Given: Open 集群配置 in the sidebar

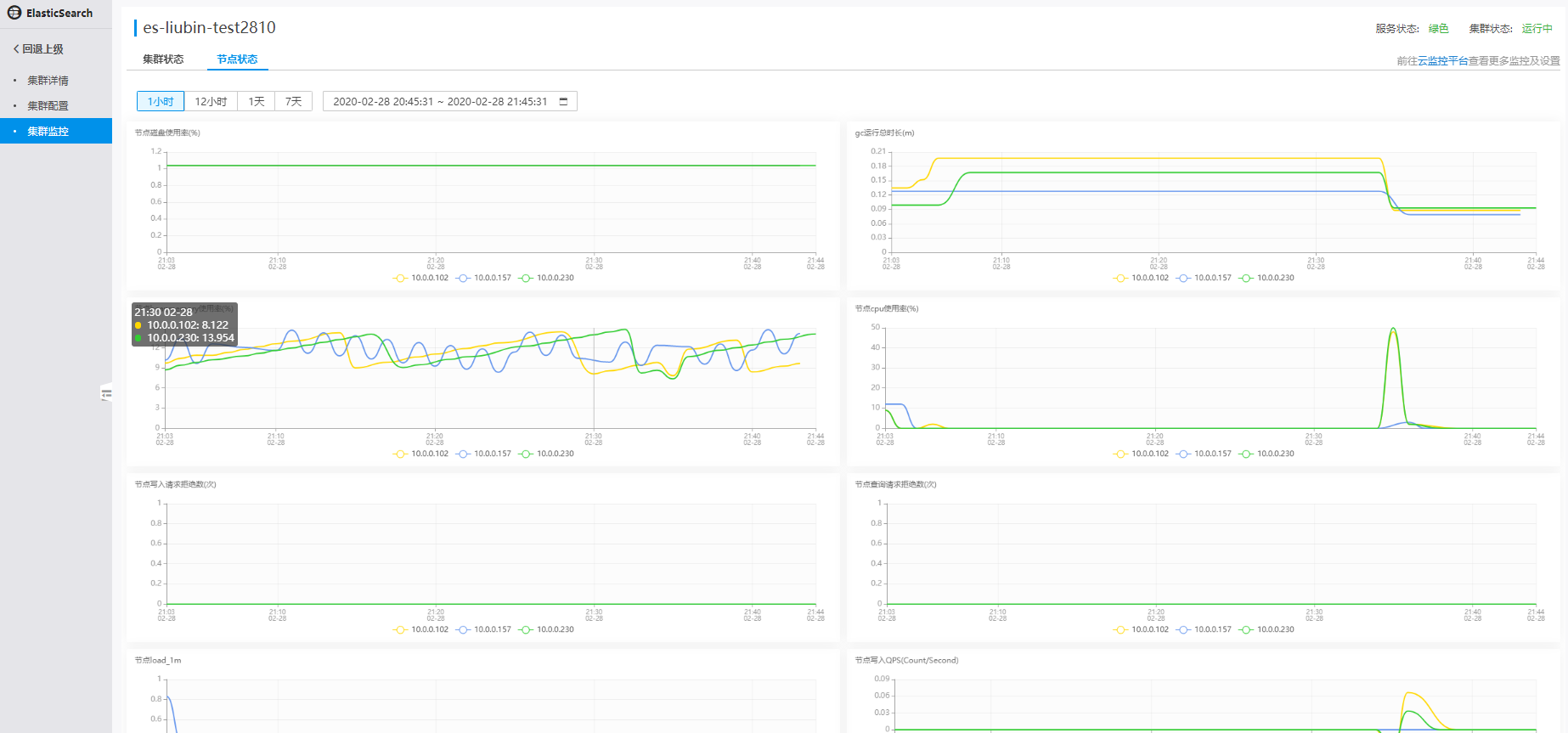Looking at the screenshot, I should tap(48, 106).
